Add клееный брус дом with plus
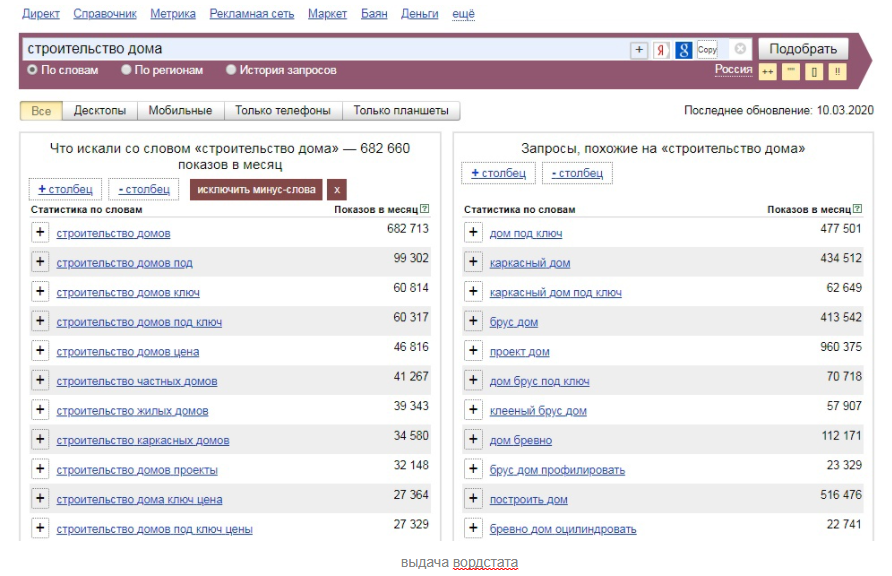The image size is (892, 576). click(473, 409)
